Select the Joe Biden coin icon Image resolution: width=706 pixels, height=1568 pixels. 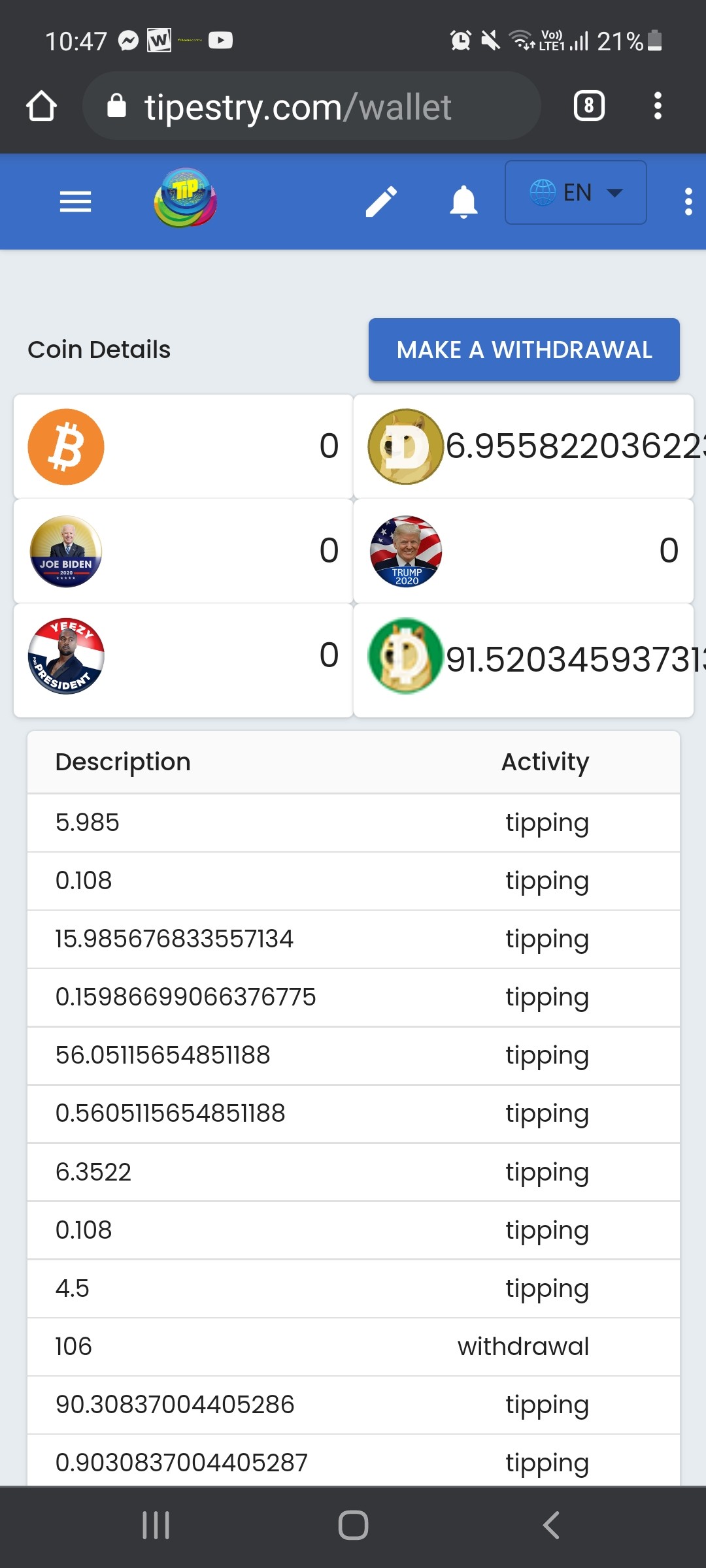pos(66,551)
